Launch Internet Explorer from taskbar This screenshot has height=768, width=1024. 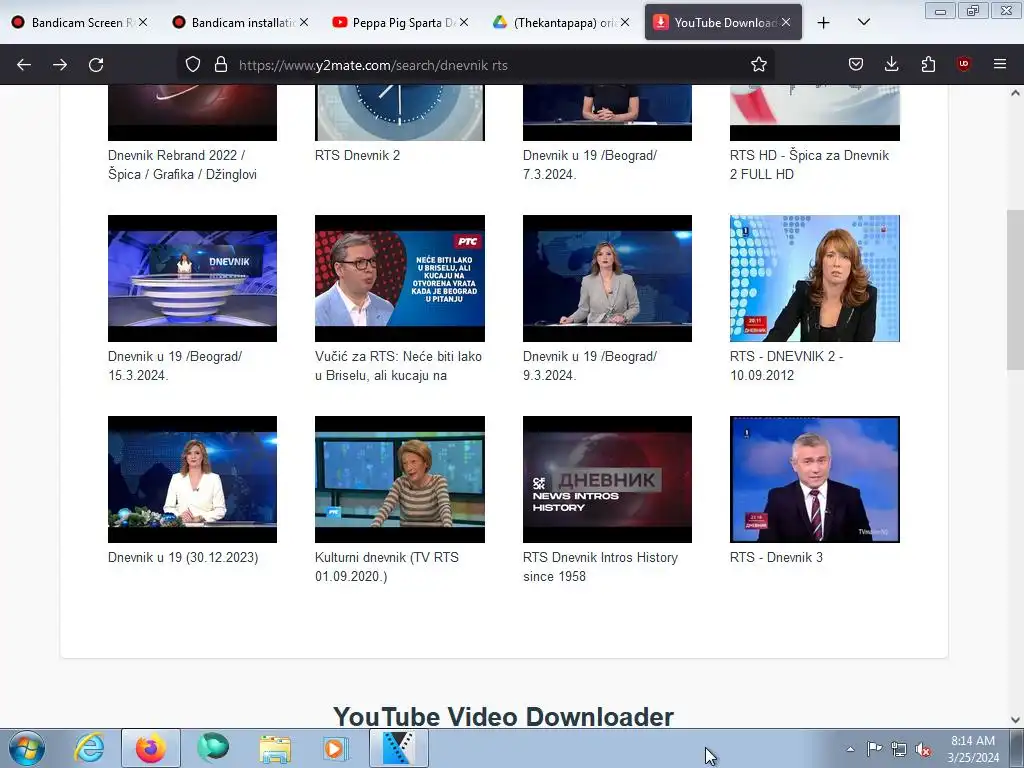tap(89, 748)
